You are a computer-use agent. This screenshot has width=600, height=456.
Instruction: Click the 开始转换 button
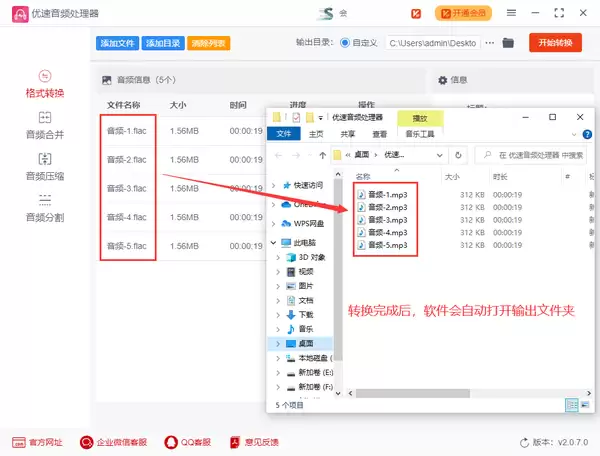pyautogui.click(x=555, y=42)
